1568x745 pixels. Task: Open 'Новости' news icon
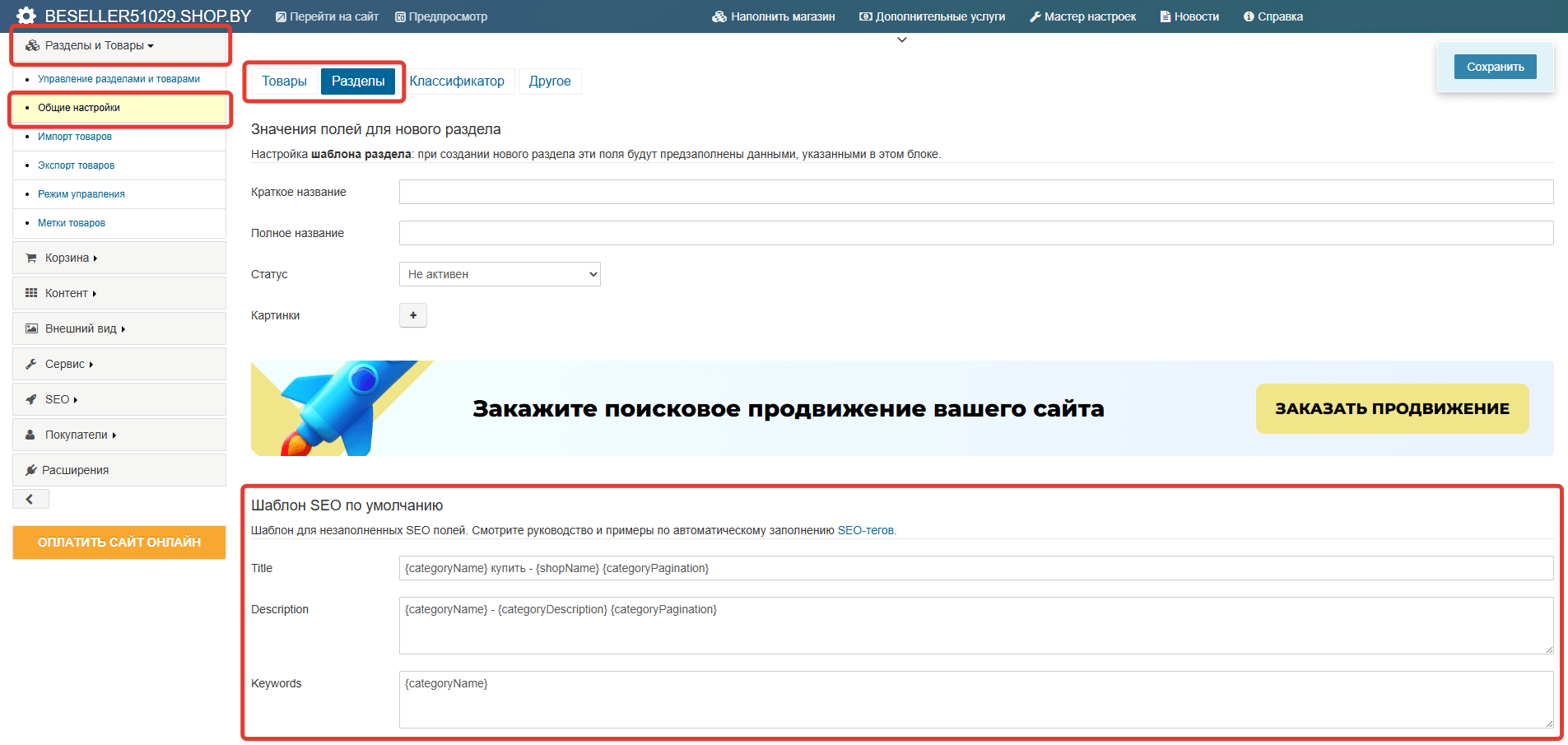pyautogui.click(x=1164, y=16)
